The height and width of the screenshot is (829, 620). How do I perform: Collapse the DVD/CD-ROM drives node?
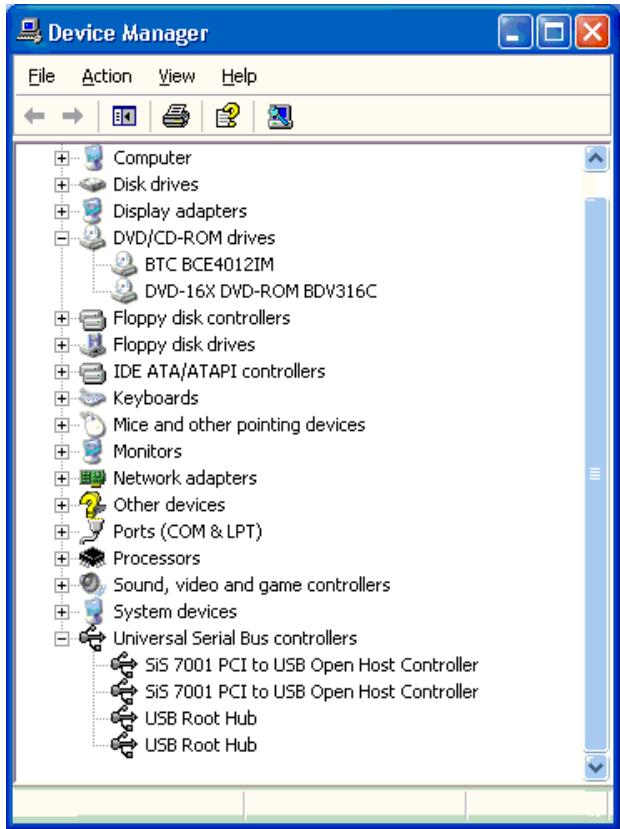click(x=62, y=238)
